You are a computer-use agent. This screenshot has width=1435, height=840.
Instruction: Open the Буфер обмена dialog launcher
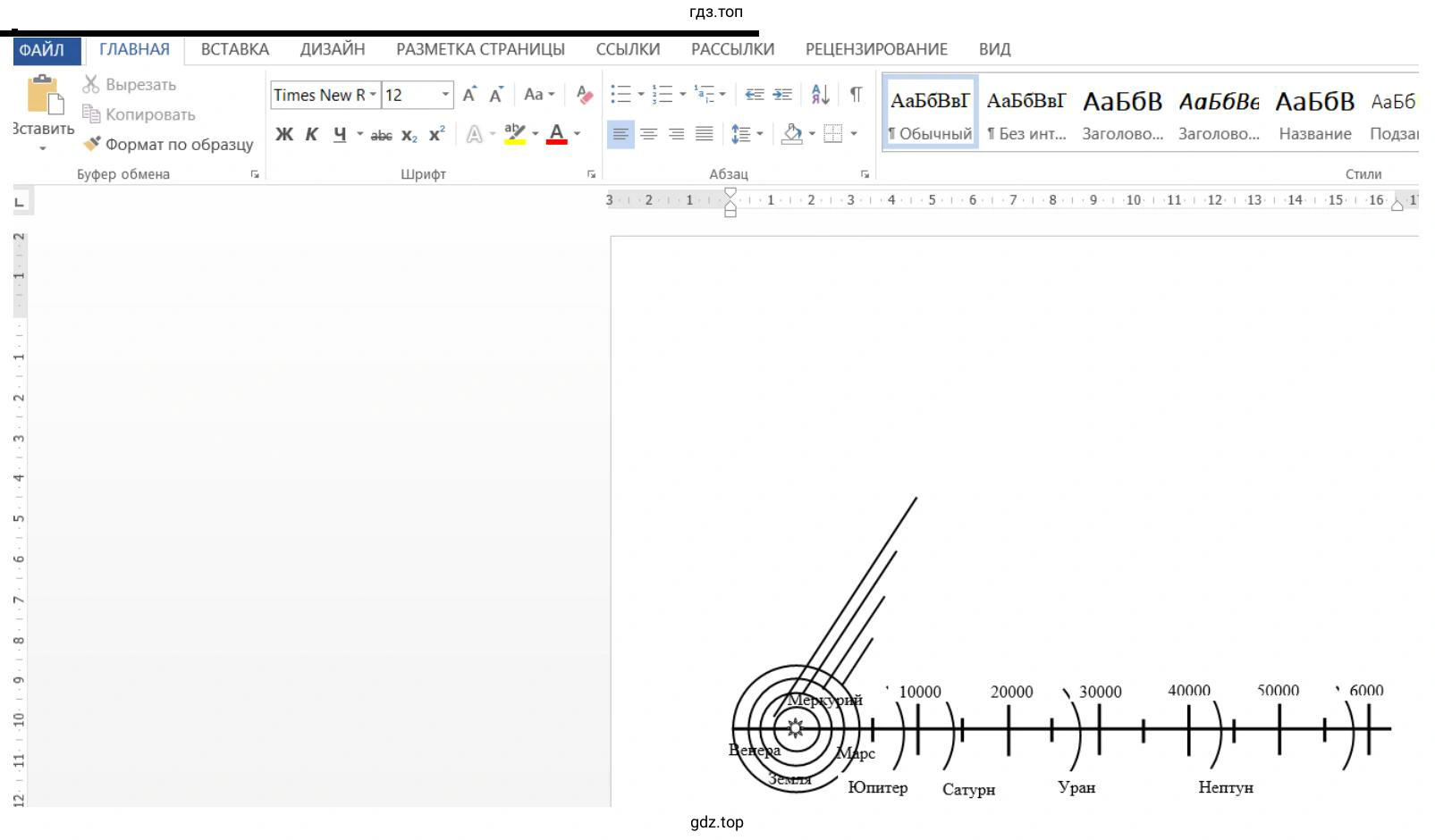point(255,174)
